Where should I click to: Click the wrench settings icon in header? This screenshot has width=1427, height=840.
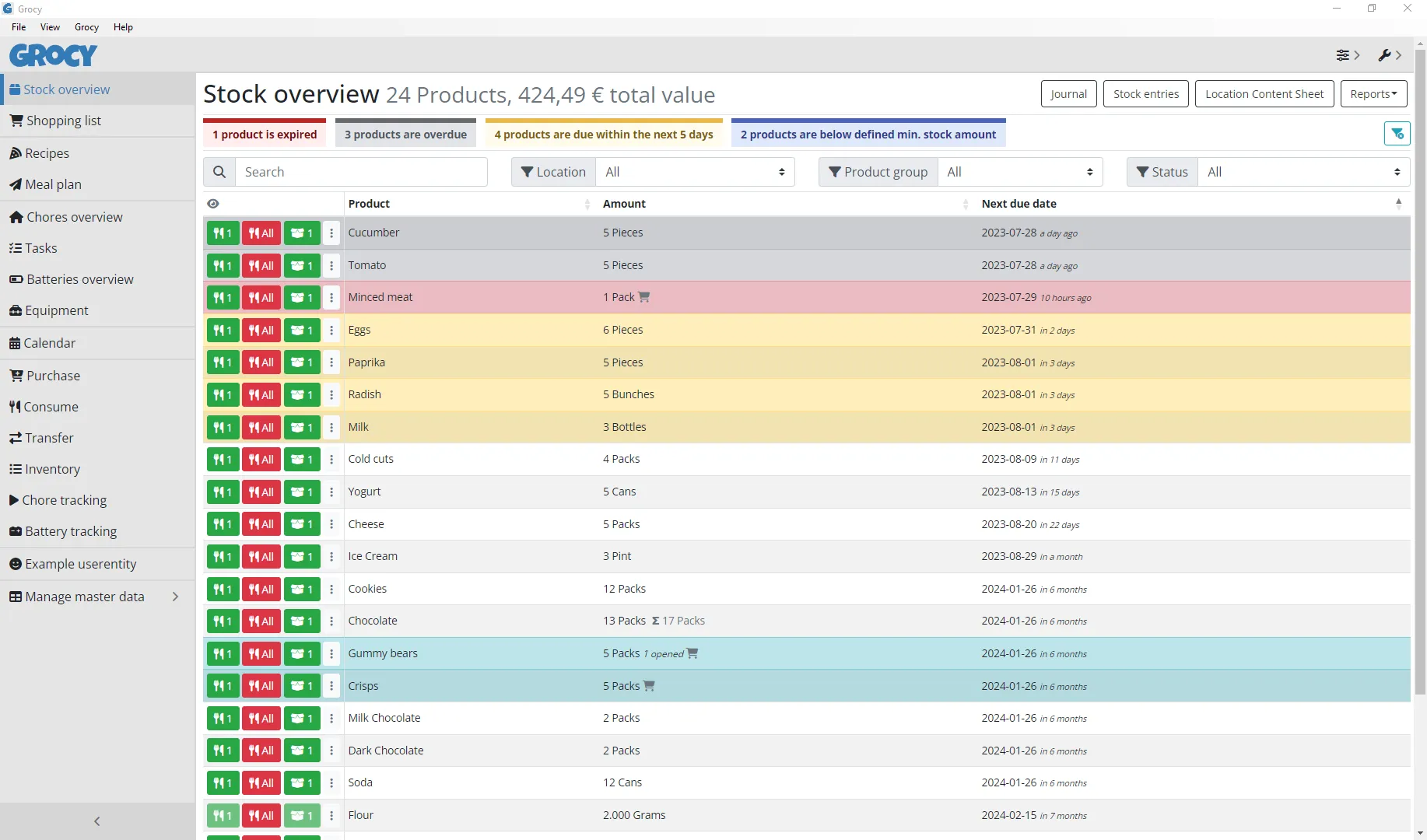[1384, 55]
